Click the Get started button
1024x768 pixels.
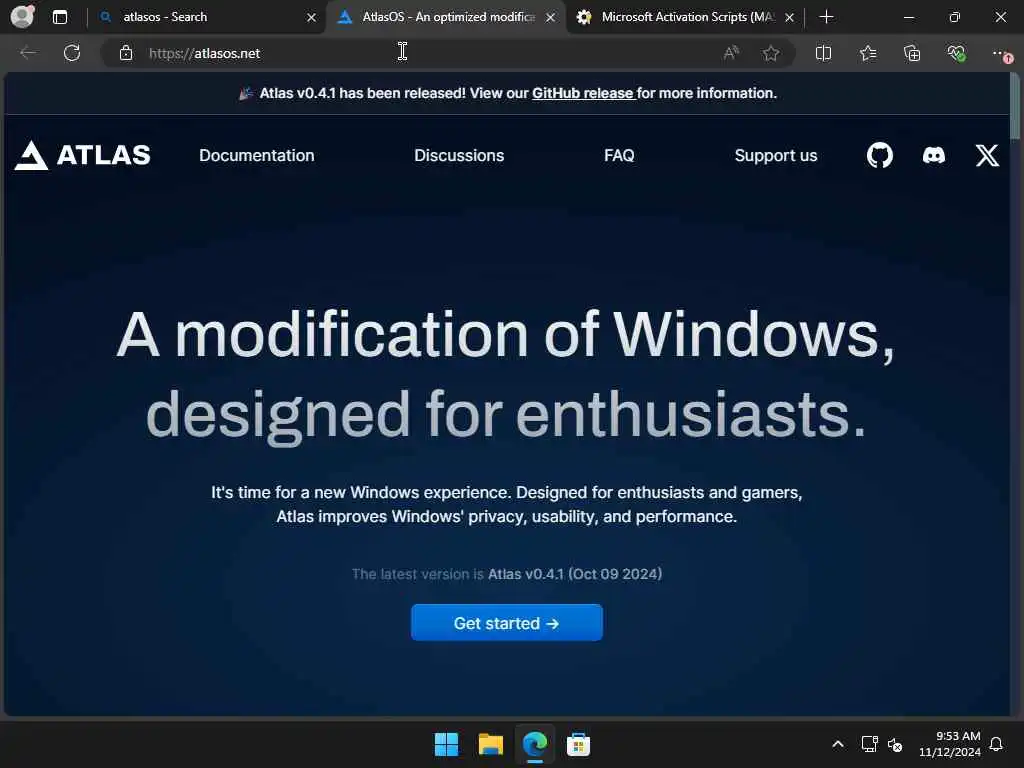[507, 623]
